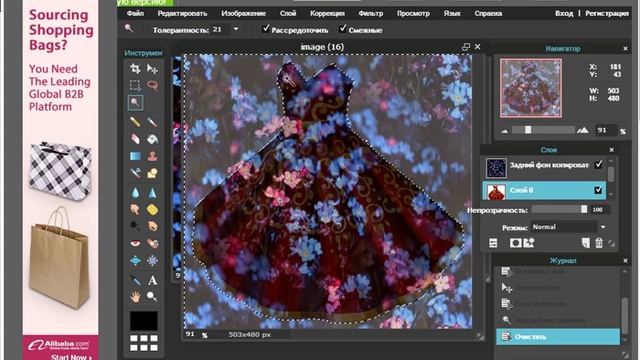Screen dimensions: 640x360
Task: Select the Sharpen tool
Action: tap(152, 192)
